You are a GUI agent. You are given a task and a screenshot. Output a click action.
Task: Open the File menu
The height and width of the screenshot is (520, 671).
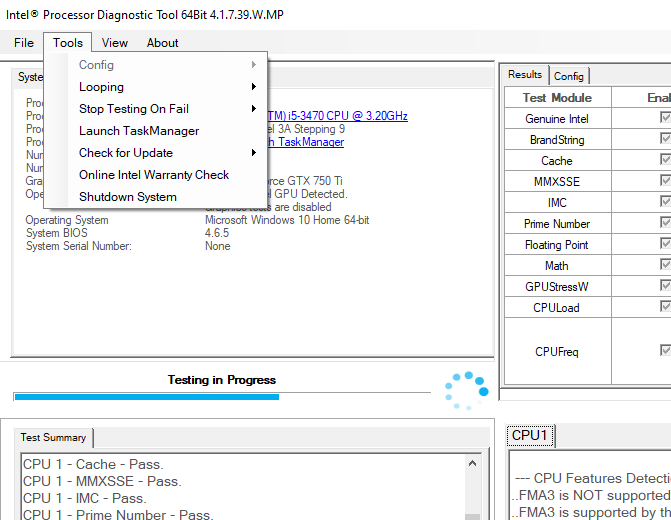coord(24,43)
